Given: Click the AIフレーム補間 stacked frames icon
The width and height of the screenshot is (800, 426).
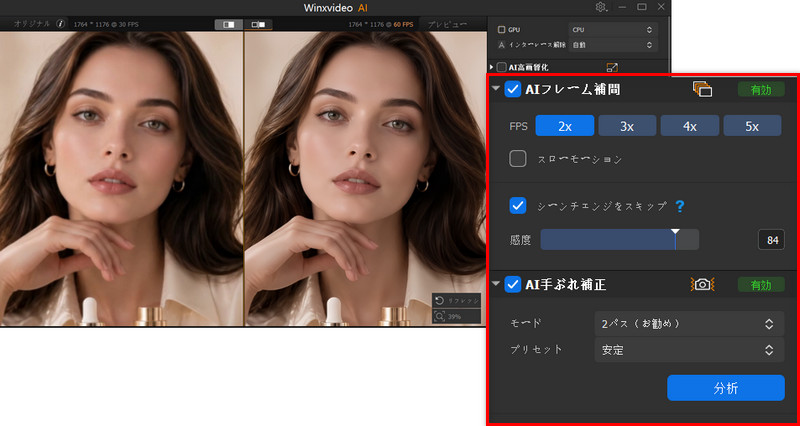Looking at the screenshot, I should pyautogui.click(x=702, y=89).
